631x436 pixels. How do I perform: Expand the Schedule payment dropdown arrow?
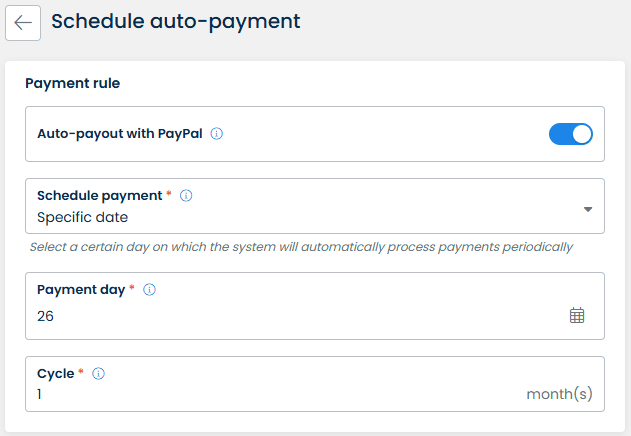coord(588,209)
